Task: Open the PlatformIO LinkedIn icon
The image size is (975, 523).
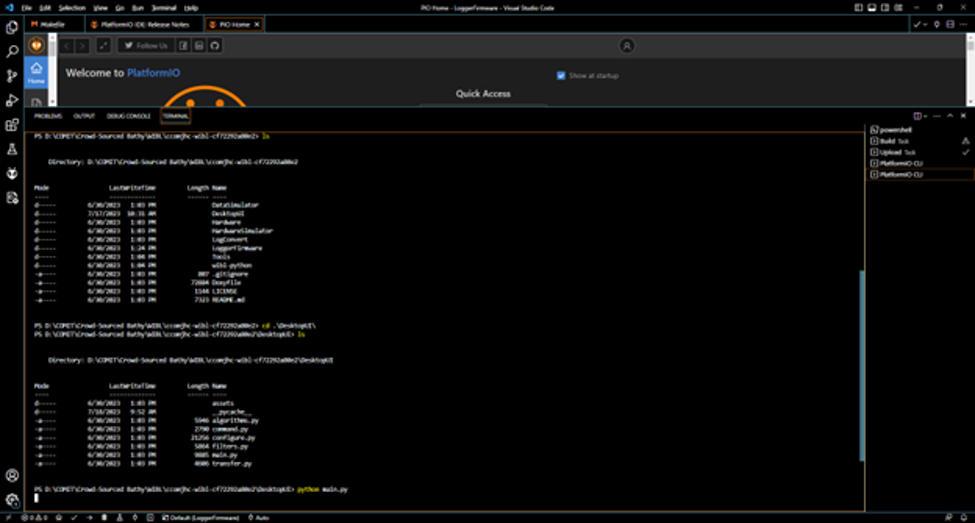Action: (x=199, y=45)
